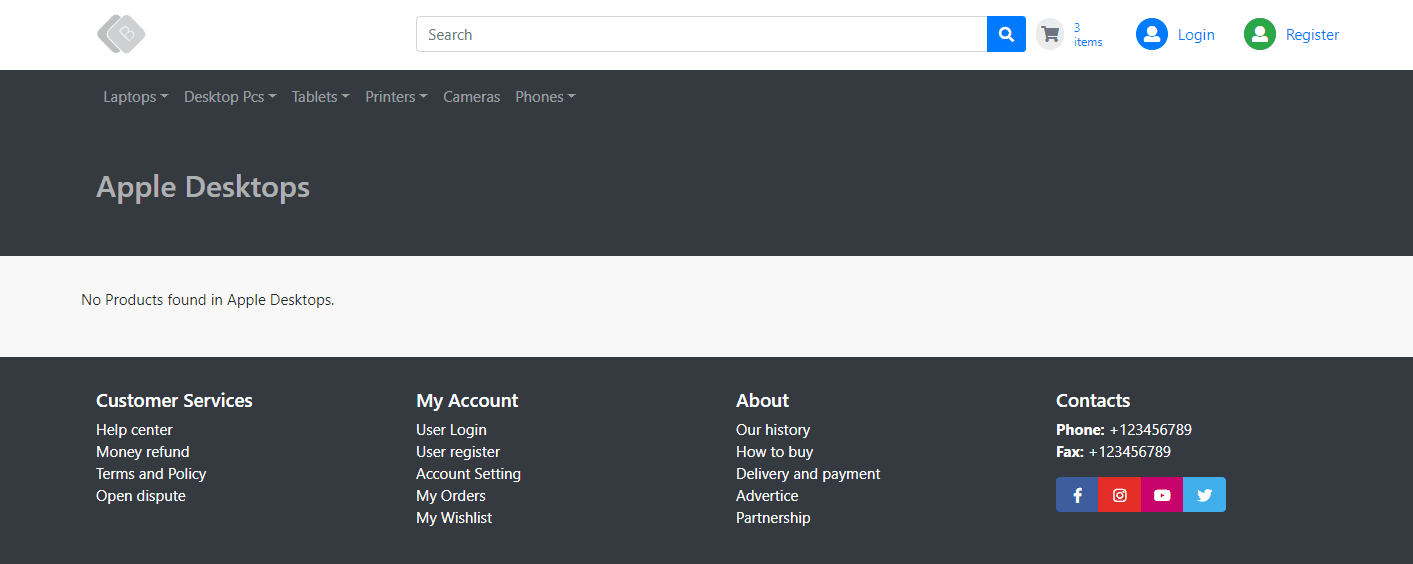Expand the Desktop Pcs dropdown menu
Viewport: 1413px width, 564px height.
click(230, 97)
